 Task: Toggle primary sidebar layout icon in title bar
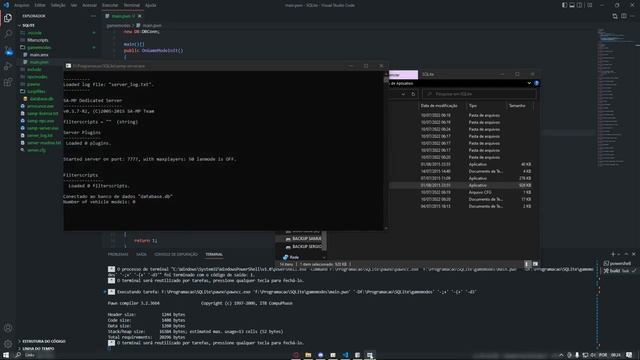pos(564,5)
